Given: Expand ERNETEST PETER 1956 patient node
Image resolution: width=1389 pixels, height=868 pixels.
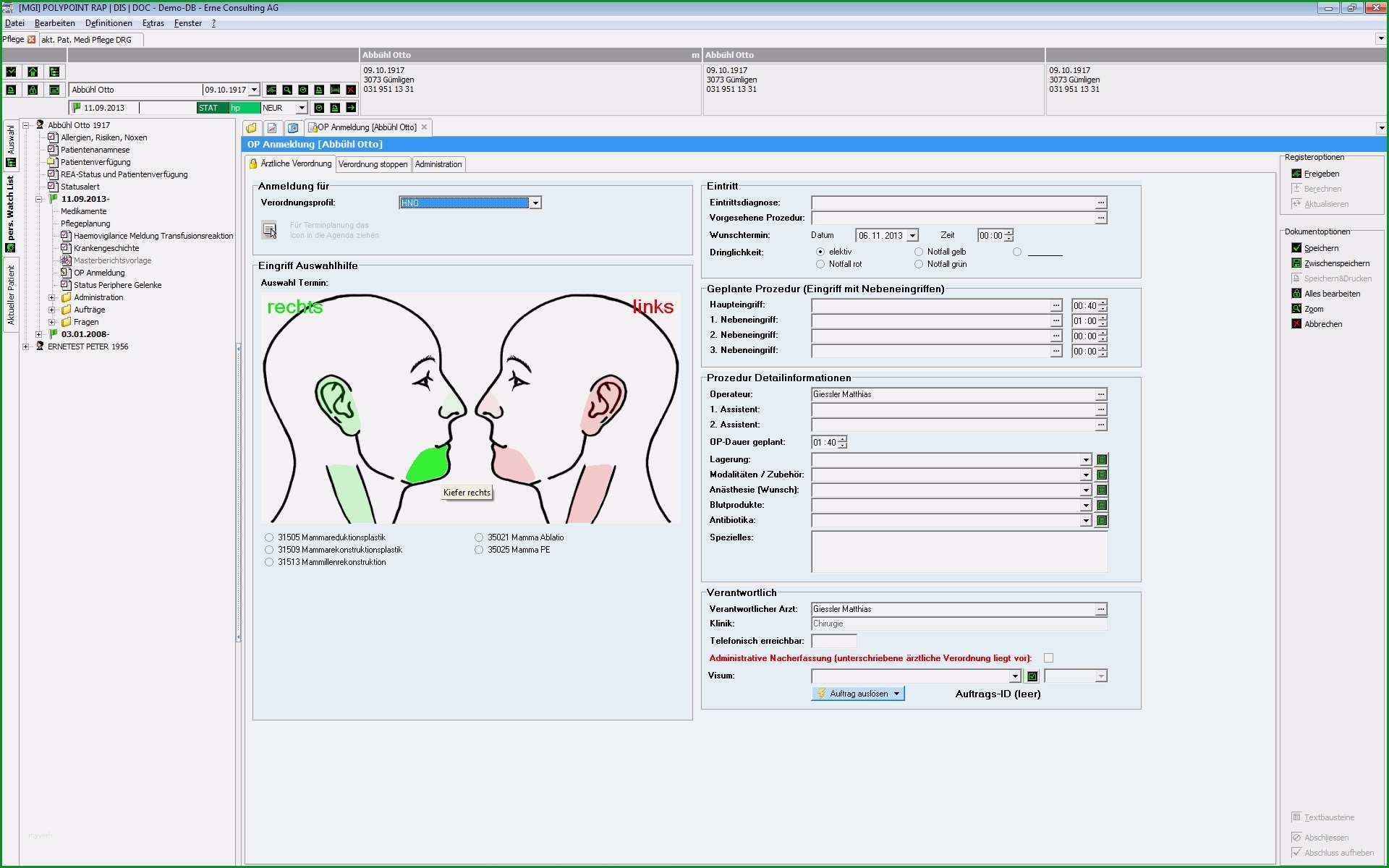Looking at the screenshot, I should pos(26,346).
